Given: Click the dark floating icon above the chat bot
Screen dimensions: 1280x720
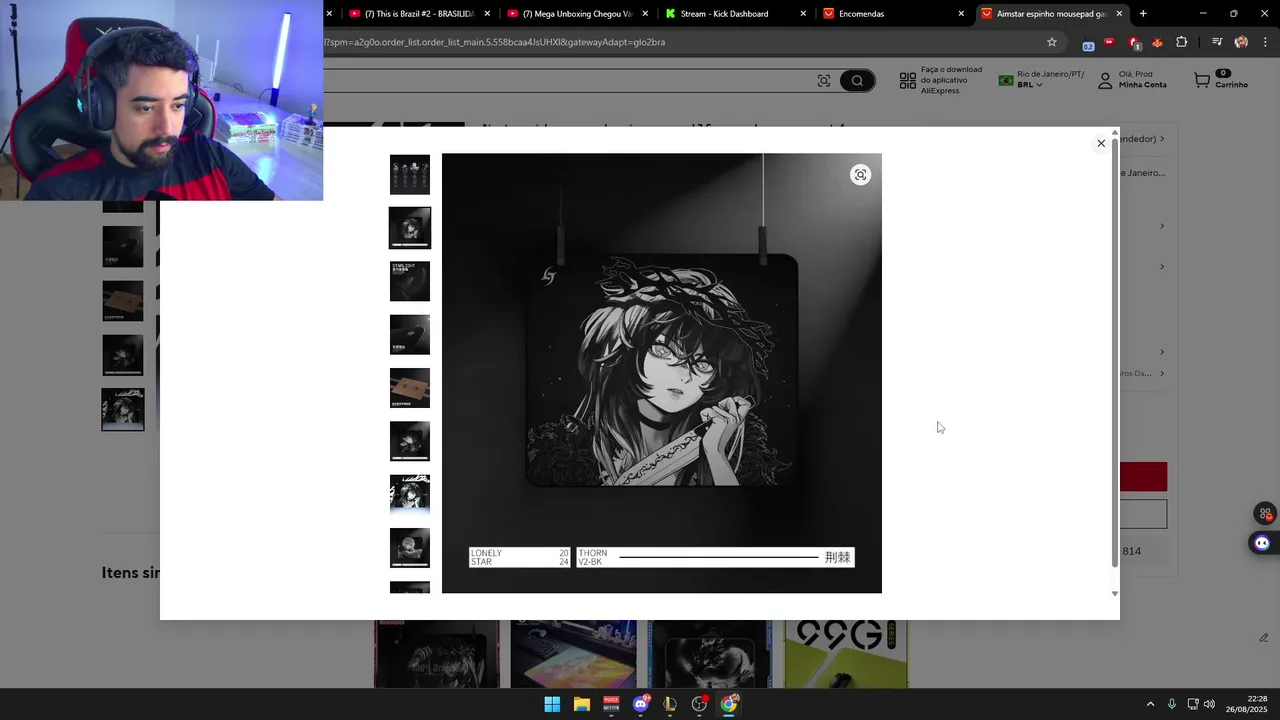Looking at the screenshot, I should tap(1265, 513).
